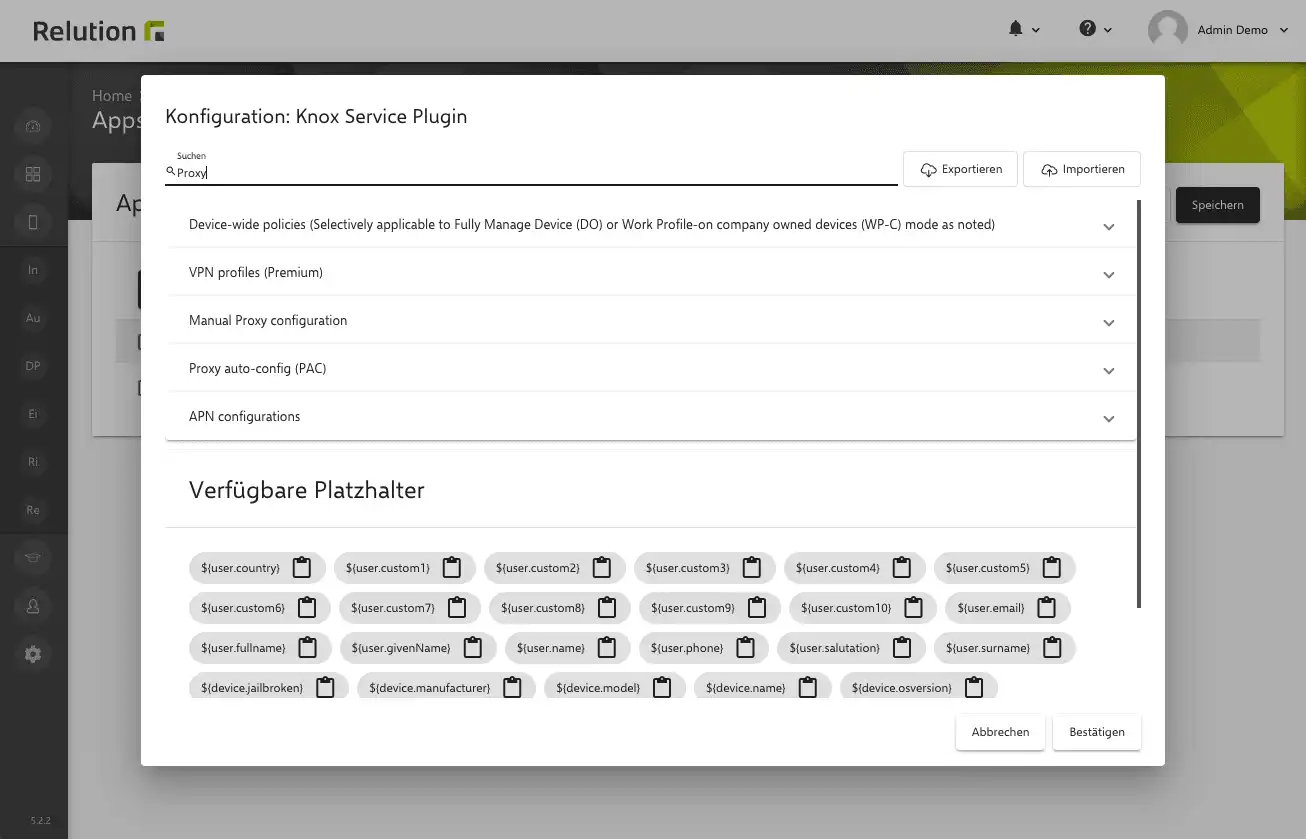
Task: Open the devices phone icon in sidebar
Action: pyautogui.click(x=33, y=223)
